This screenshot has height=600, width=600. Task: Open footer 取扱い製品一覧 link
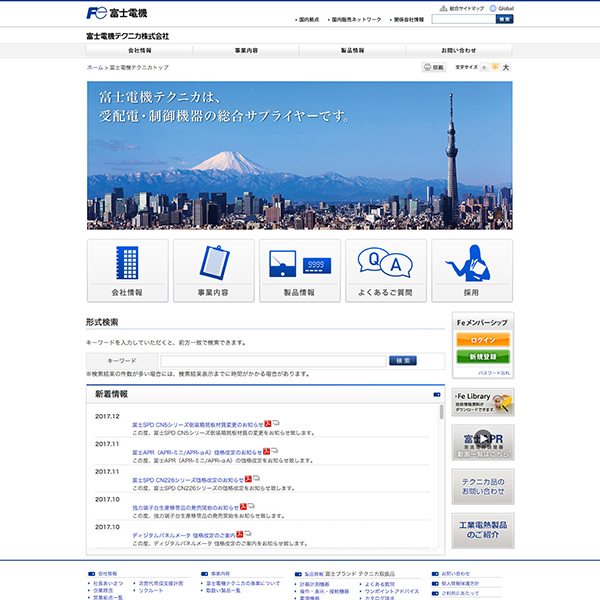pos(223,590)
